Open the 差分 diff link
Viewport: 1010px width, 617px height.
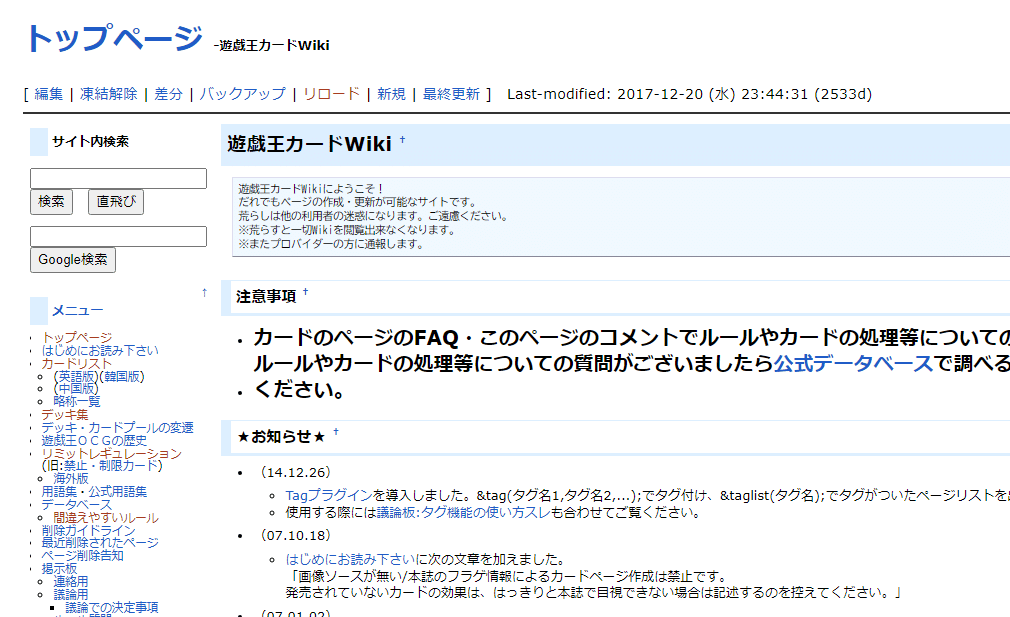169,94
